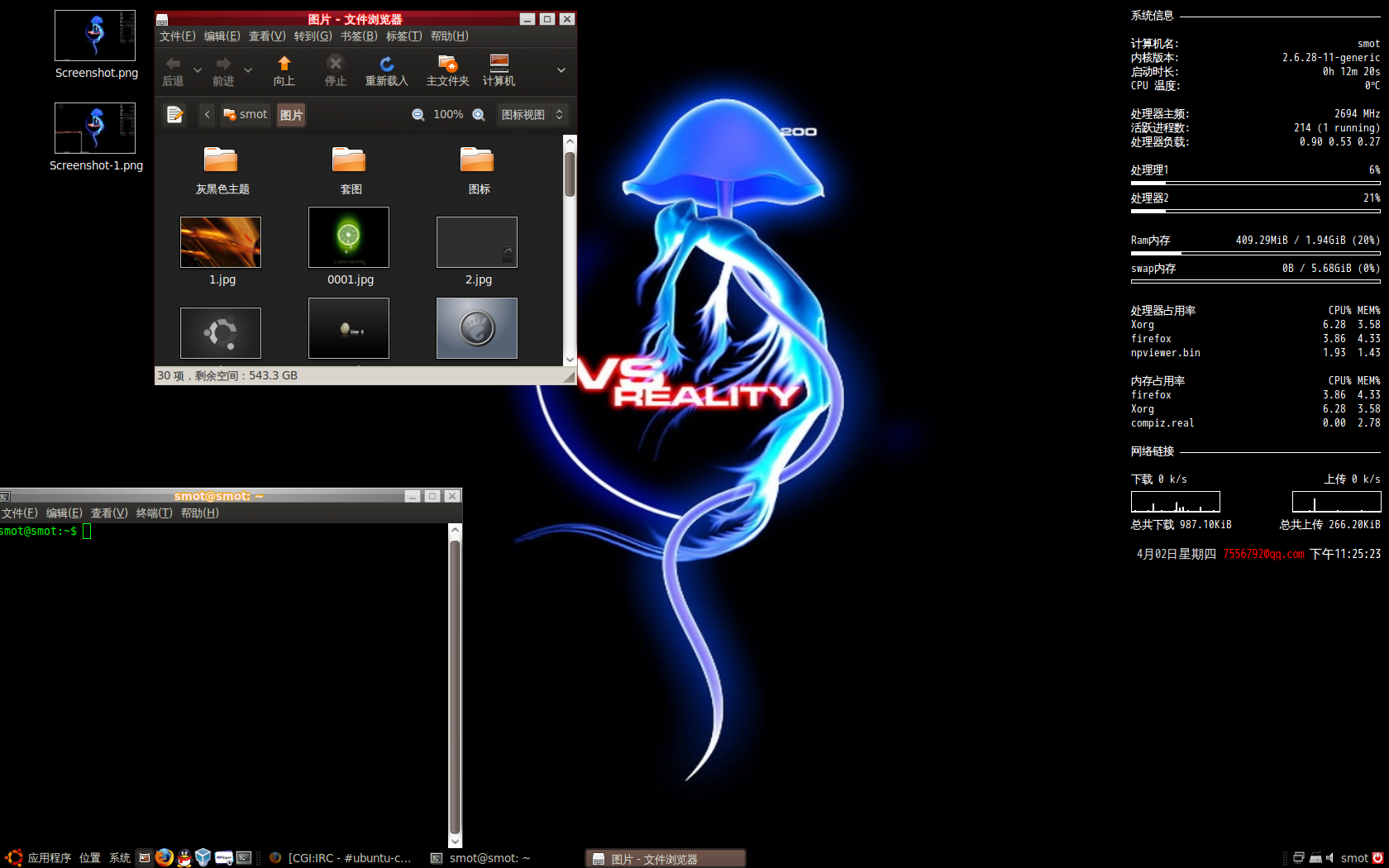The width and height of the screenshot is (1389, 868).
Task: Click the smot path bar button
Action: pos(246,115)
